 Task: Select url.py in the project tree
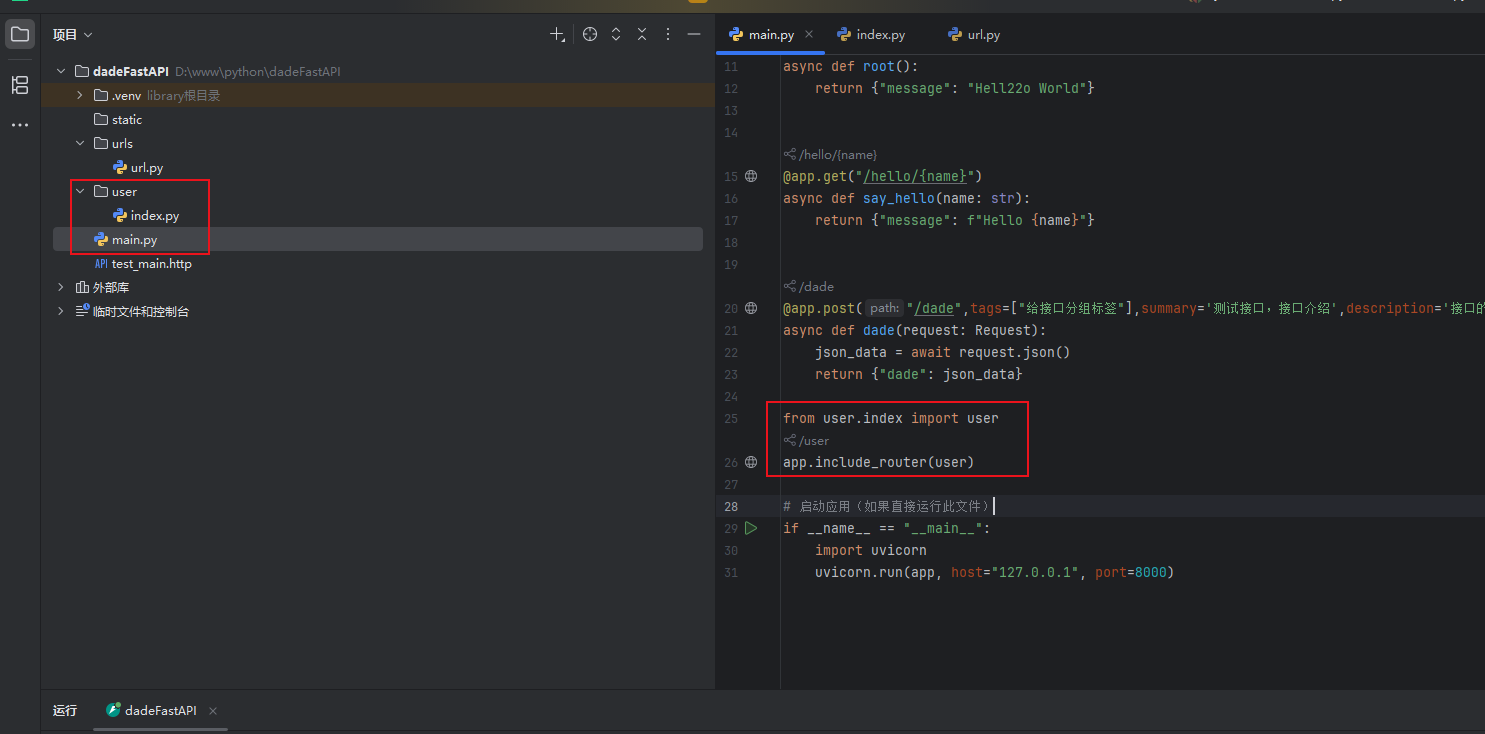coord(147,168)
